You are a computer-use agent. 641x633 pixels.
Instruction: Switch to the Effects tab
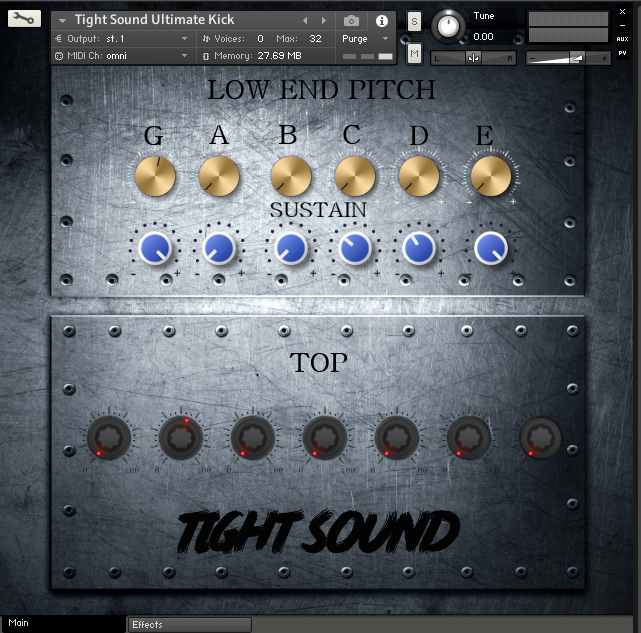pyautogui.click(x=189, y=625)
